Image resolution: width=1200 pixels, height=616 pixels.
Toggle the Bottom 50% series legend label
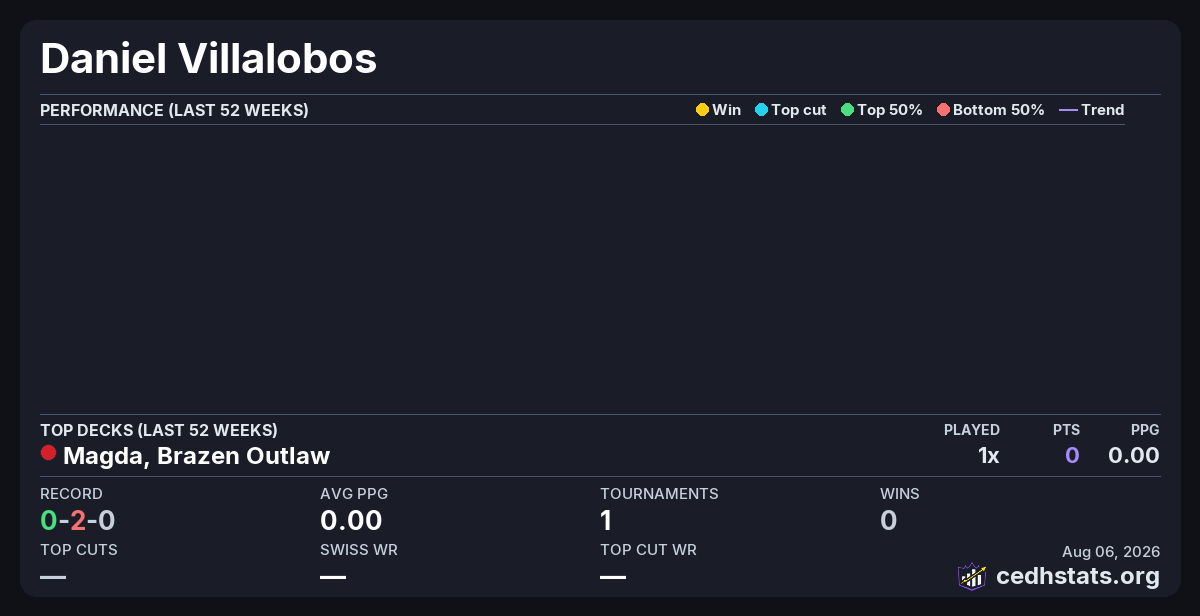[x=999, y=110]
